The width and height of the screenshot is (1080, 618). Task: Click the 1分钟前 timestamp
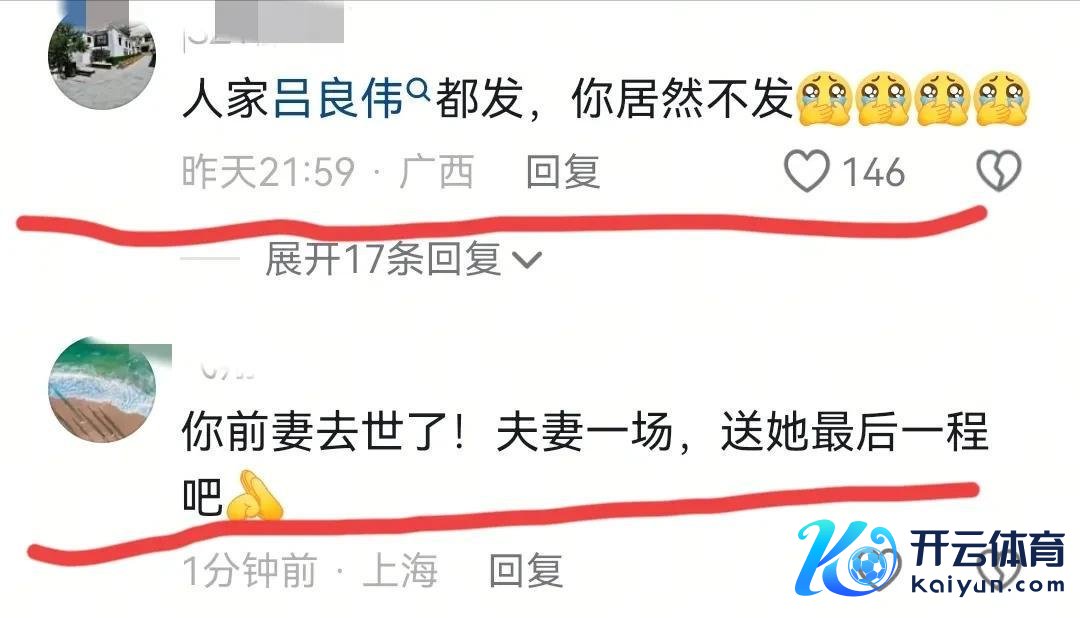click(249, 570)
